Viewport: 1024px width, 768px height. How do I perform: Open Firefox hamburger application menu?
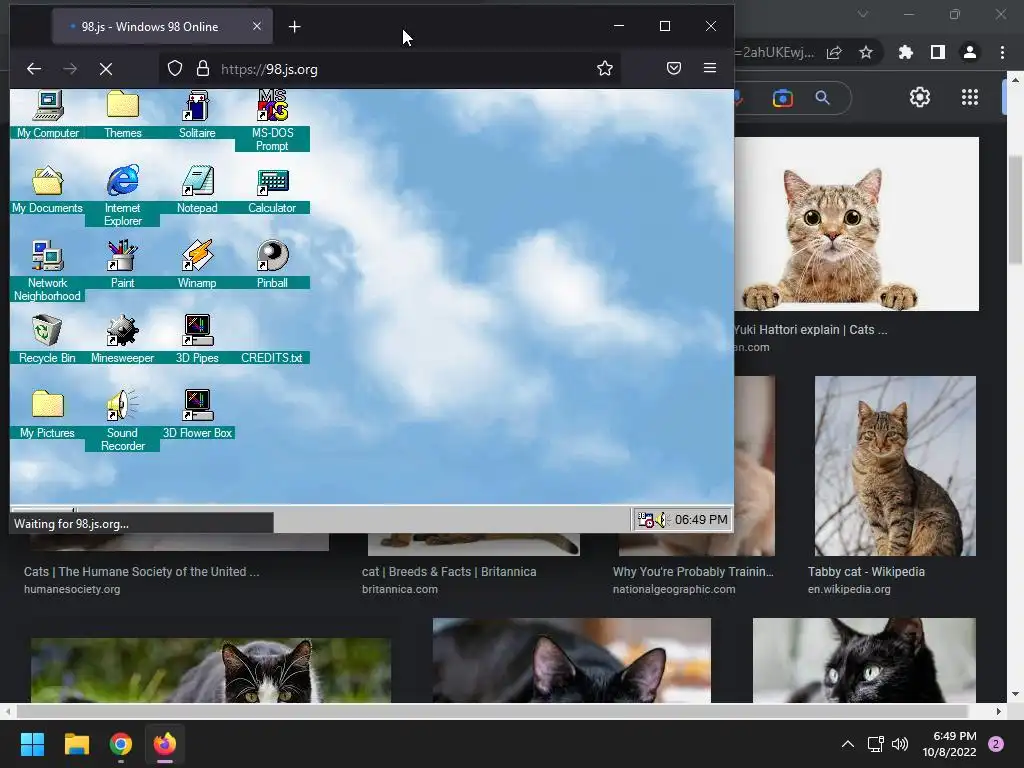[x=710, y=69]
